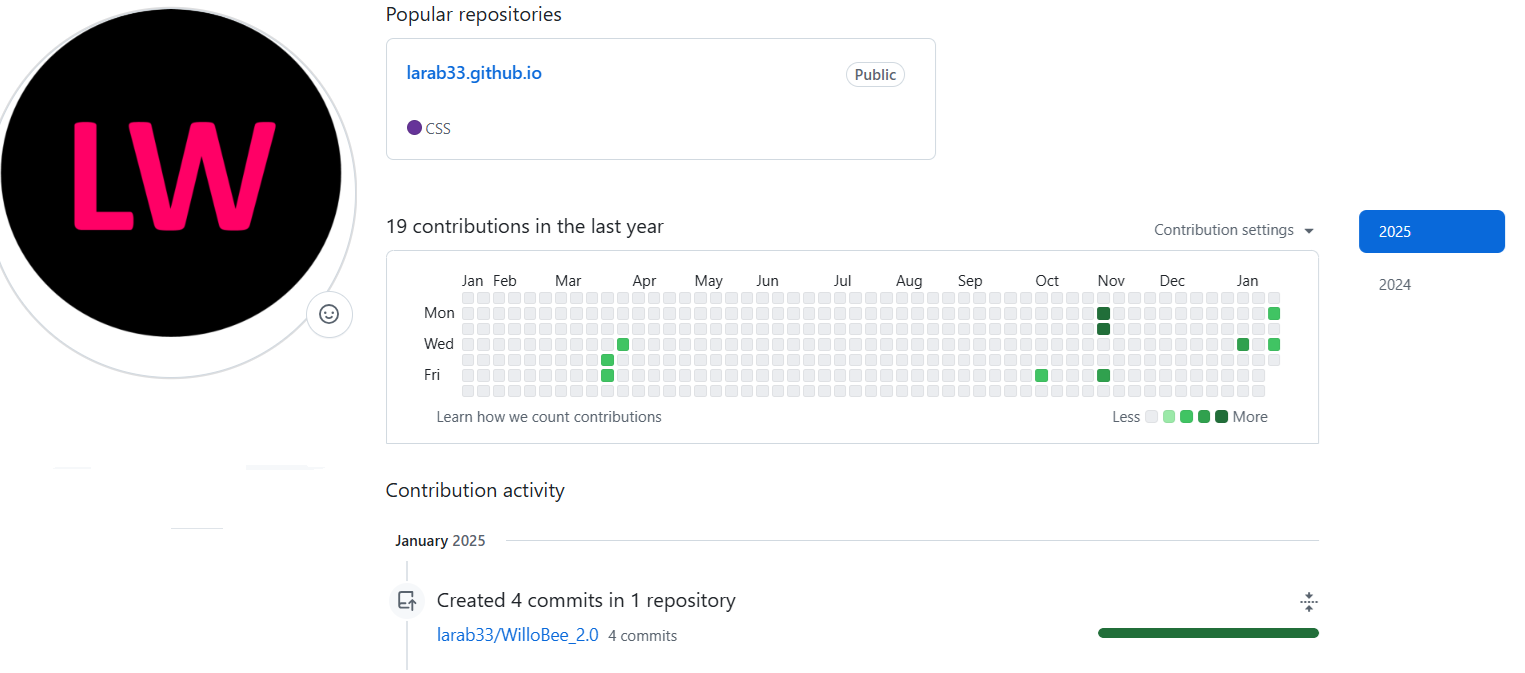Viewport: 1525px width, 673px height.
Task: Select the green Wednesday cell near April
Action: pos(623,344)
